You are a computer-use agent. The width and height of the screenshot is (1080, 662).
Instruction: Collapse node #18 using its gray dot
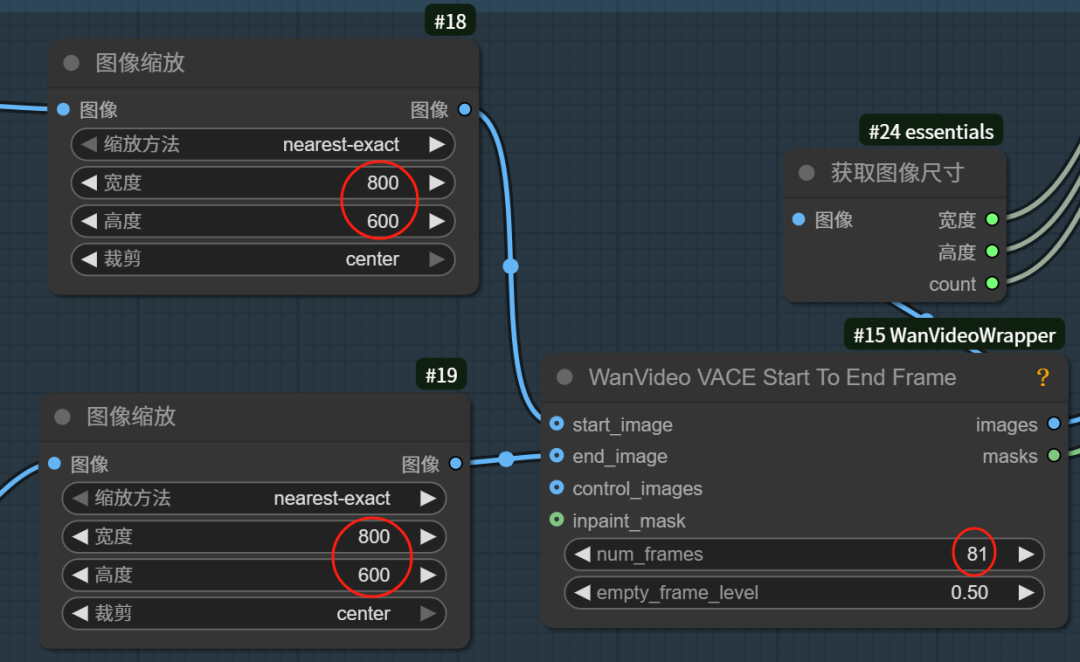coord(71,63)
